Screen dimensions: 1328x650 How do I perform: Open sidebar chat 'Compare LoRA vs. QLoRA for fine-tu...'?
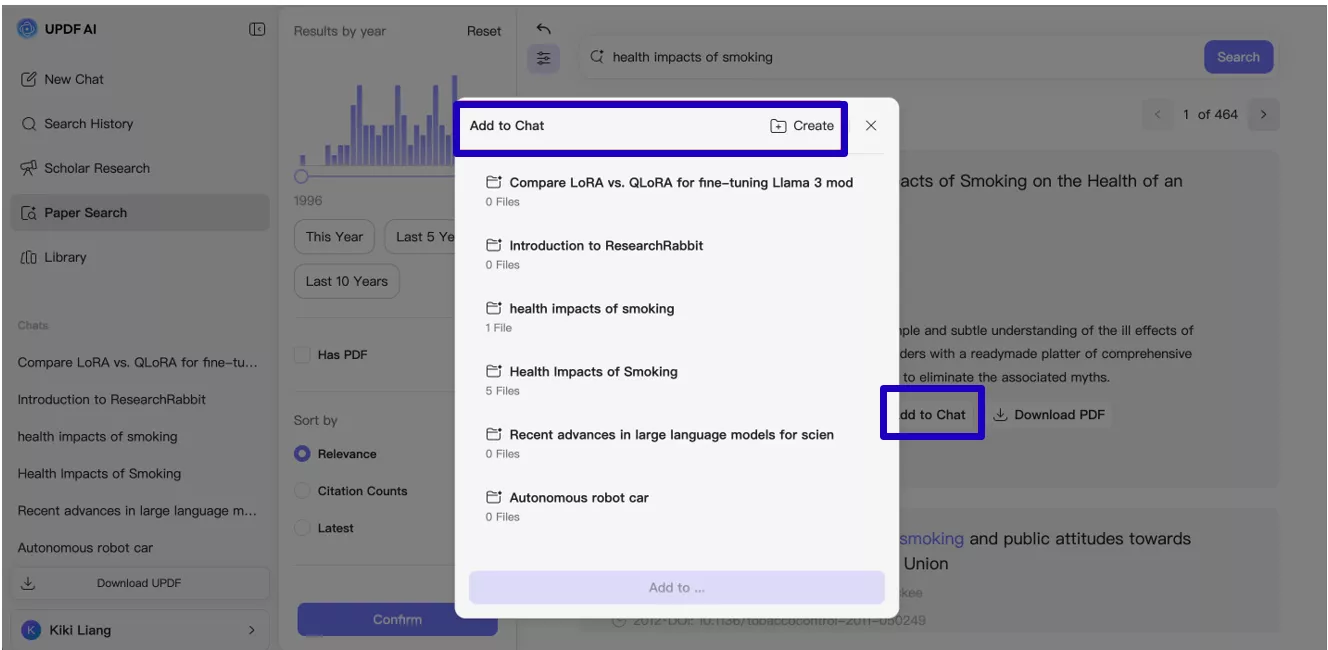pyautogui.click(x=137, y=362)
